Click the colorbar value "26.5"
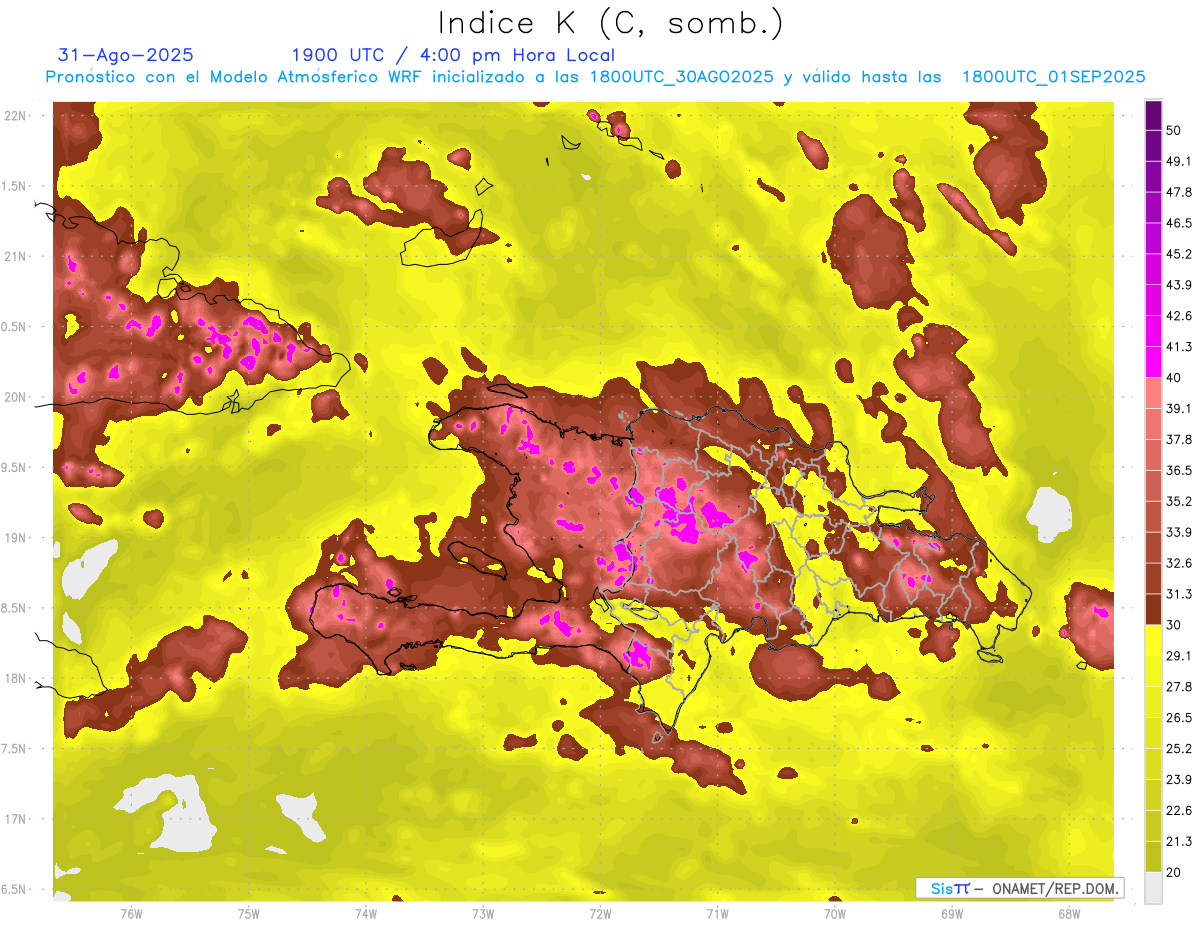 point(1179,718)
